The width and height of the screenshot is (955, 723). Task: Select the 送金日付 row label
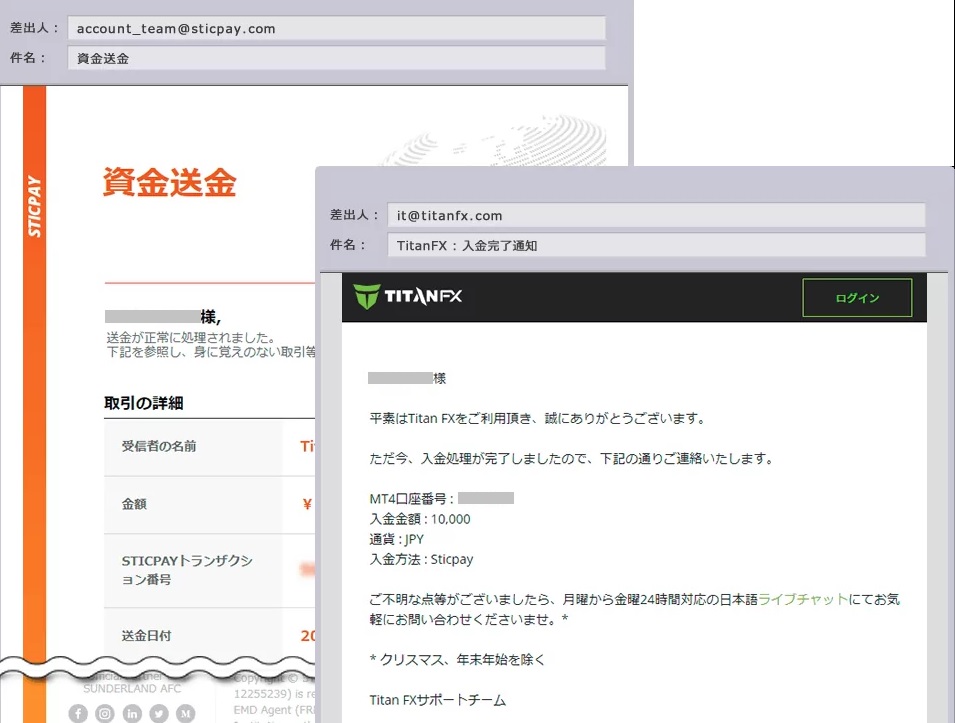click(x=146, y=636)
